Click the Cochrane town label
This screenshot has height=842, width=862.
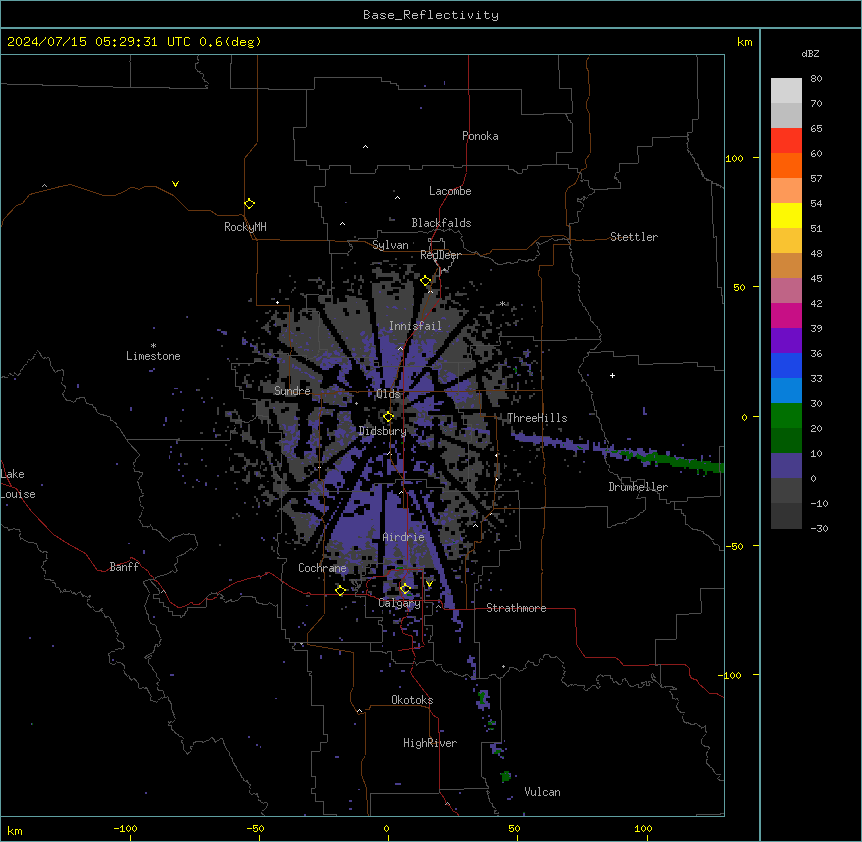pyautogui.click(x=322, y=568)
